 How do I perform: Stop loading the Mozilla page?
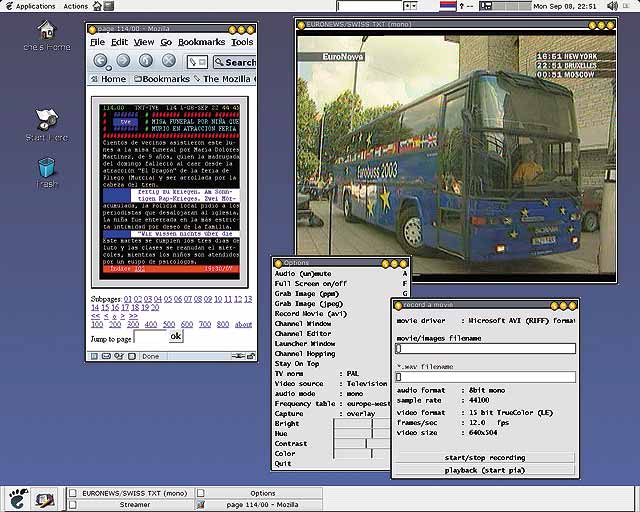click(x=169, y=60)
